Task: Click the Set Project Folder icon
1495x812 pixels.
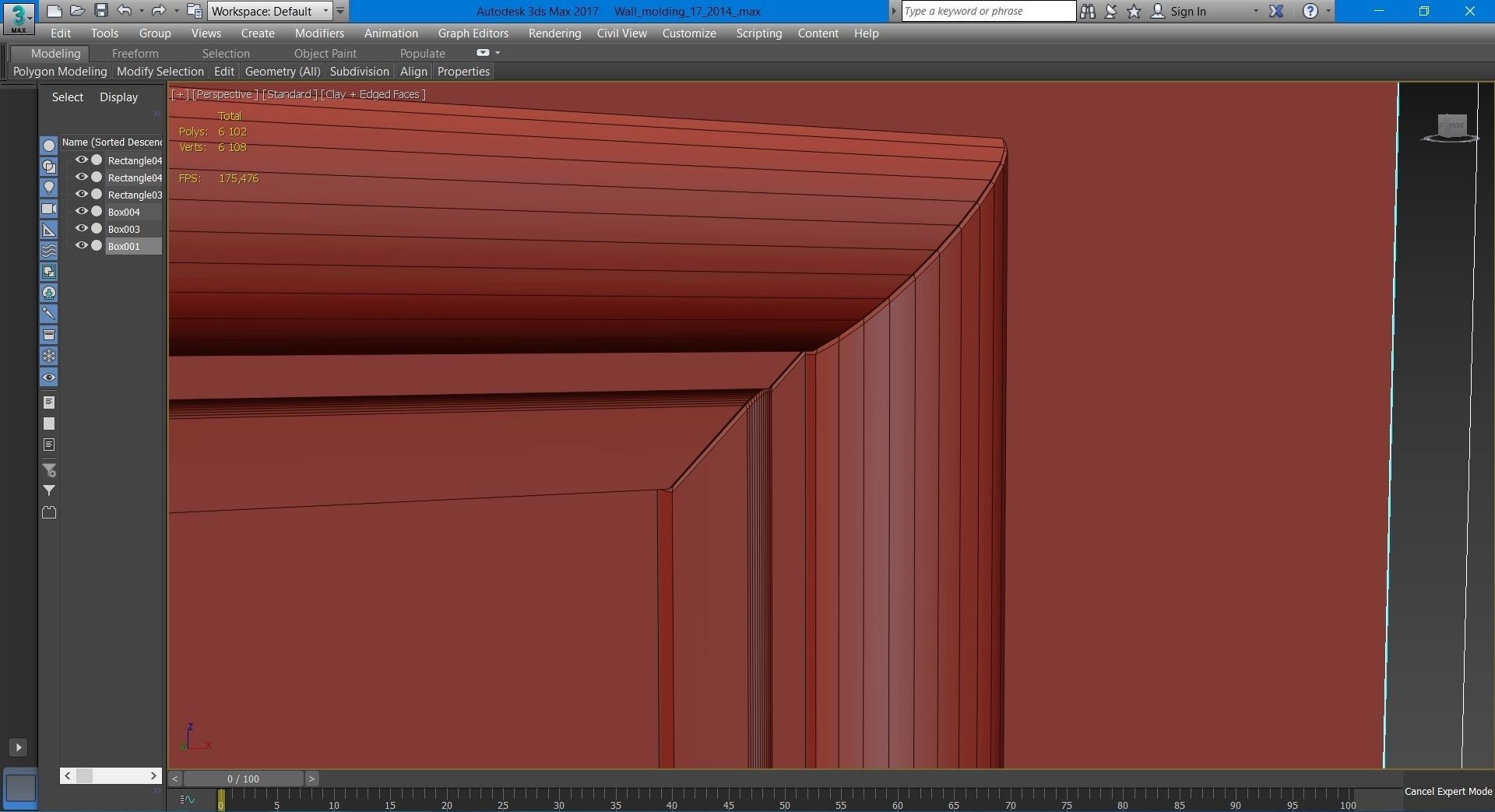Action: 195,11
